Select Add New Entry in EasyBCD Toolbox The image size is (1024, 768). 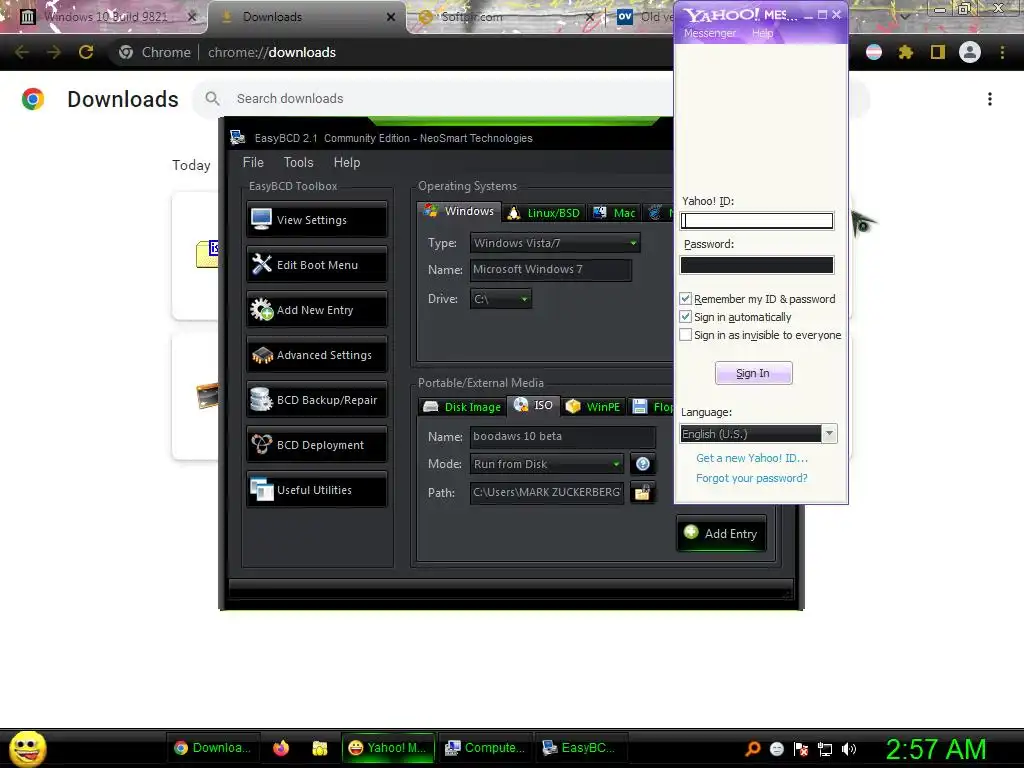coord(317,310)
